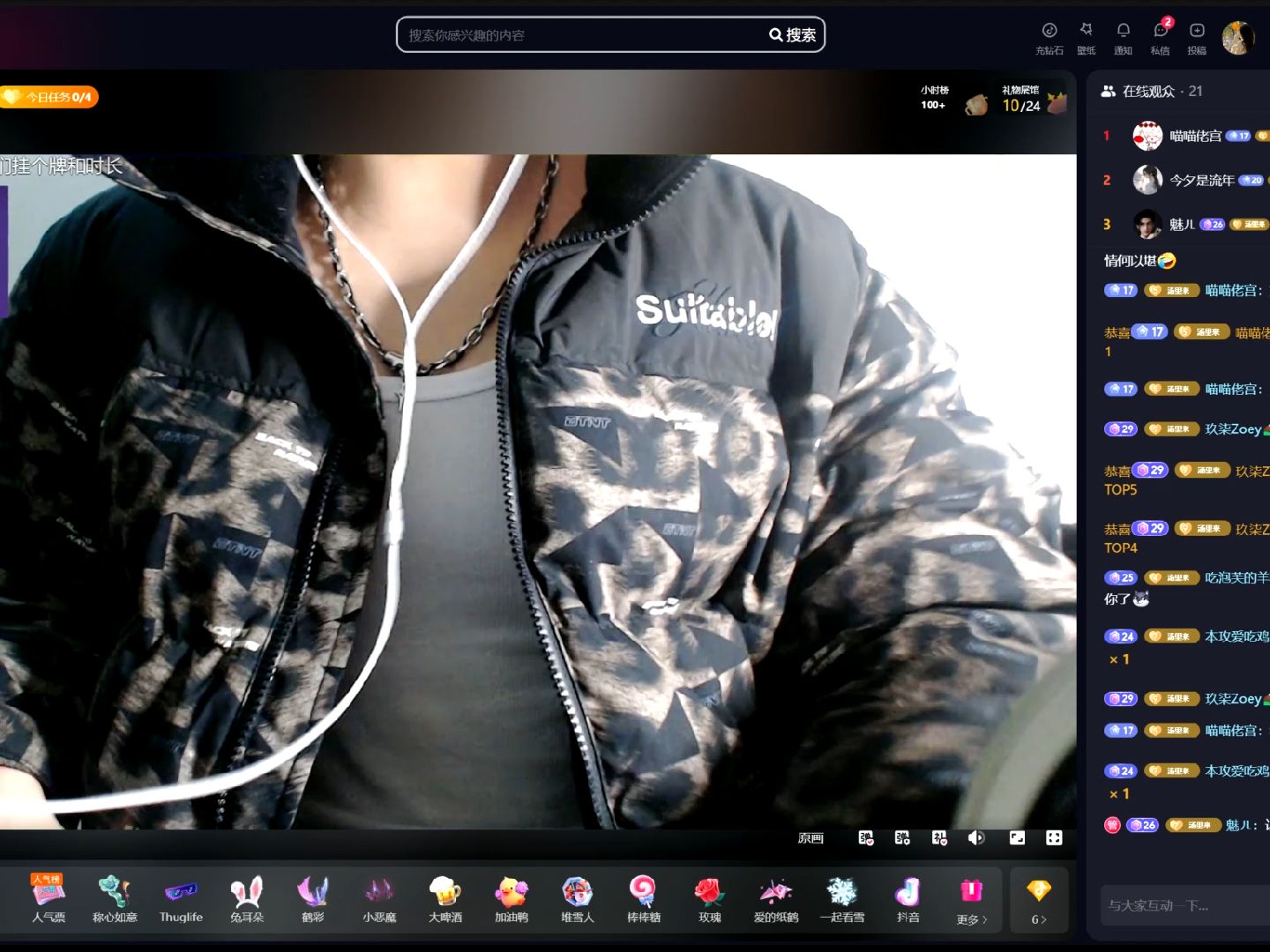Toggle gift effects display
Viewport: 1270px width, 952px height.
tap(939, 838)
